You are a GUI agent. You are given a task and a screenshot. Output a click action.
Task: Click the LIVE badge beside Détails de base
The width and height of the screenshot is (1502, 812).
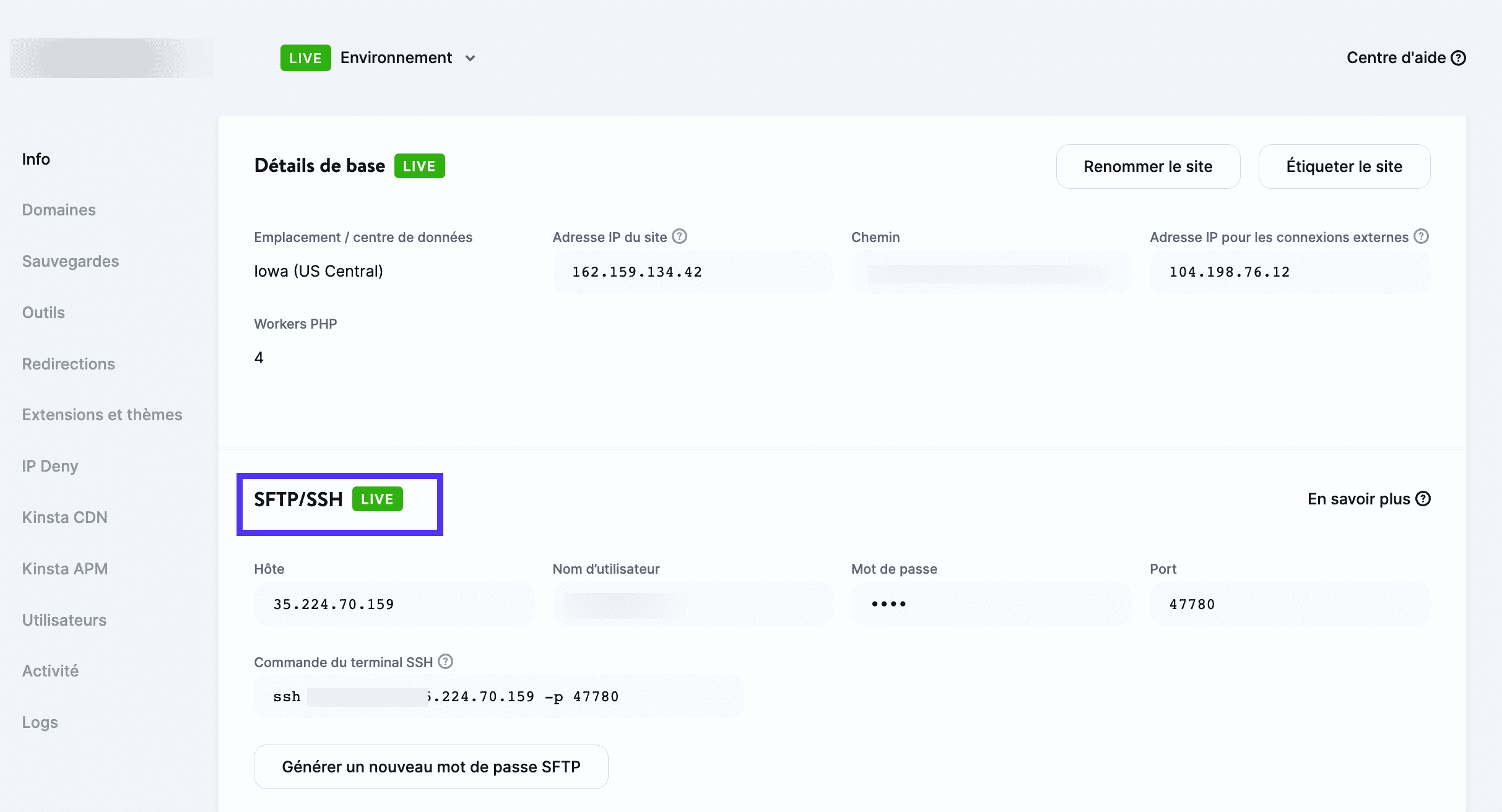[420, 165]
